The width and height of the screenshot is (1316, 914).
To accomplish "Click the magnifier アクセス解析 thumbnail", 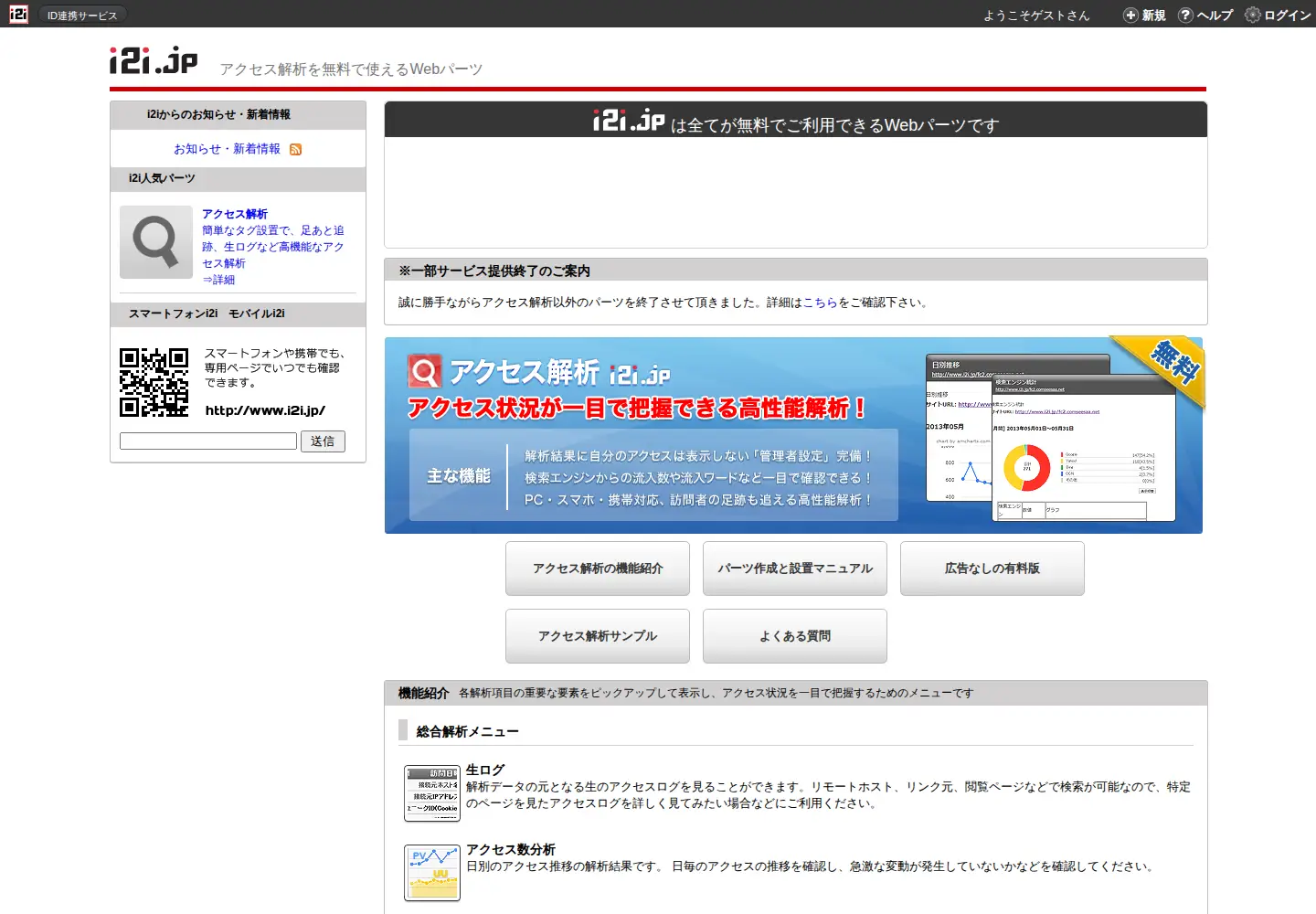I will [156, 242].
